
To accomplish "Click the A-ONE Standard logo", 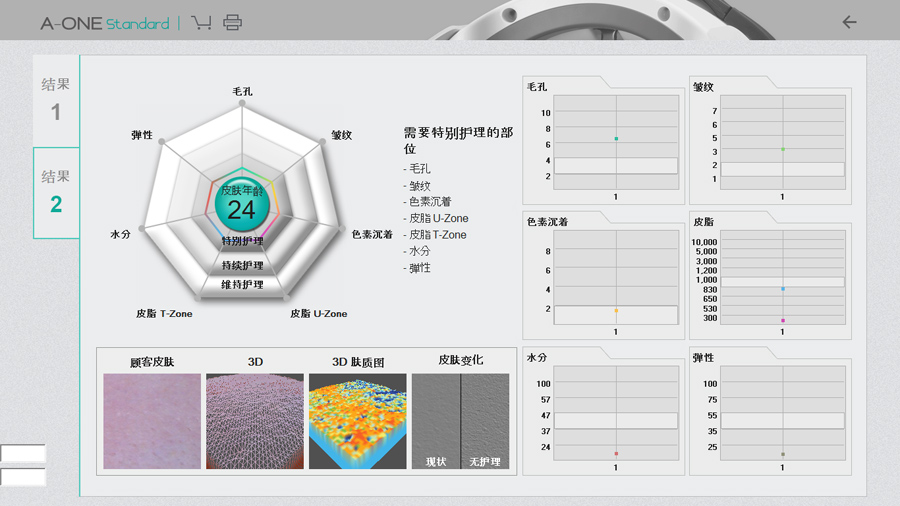I will 105,23.
